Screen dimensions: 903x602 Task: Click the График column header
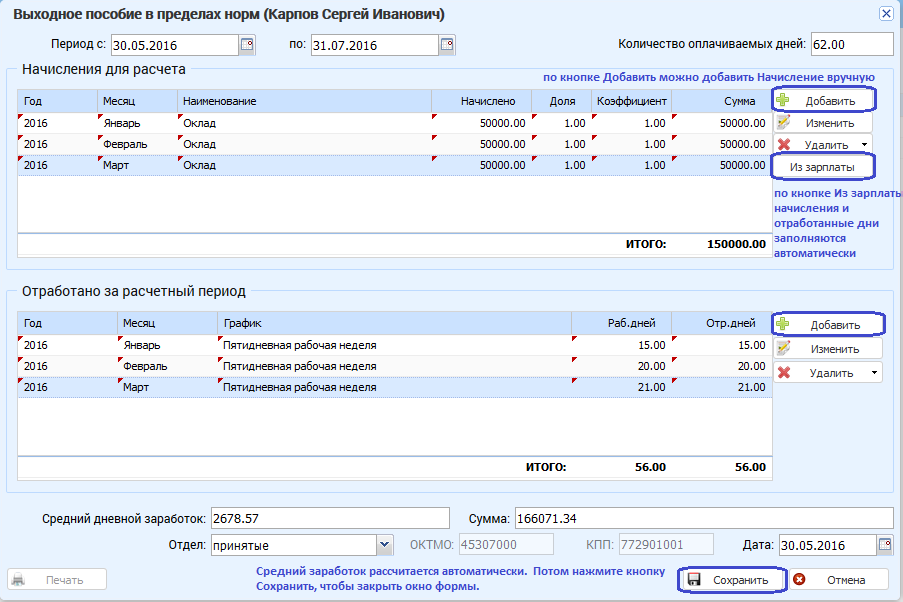tap(394, 323)
